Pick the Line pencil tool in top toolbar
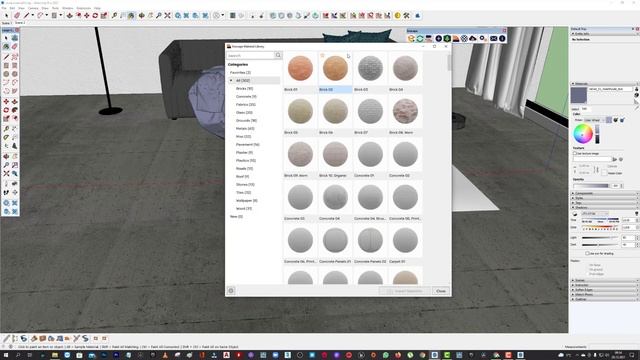The width and height of the screenshot is (640, 360). [x=27, y=16]
